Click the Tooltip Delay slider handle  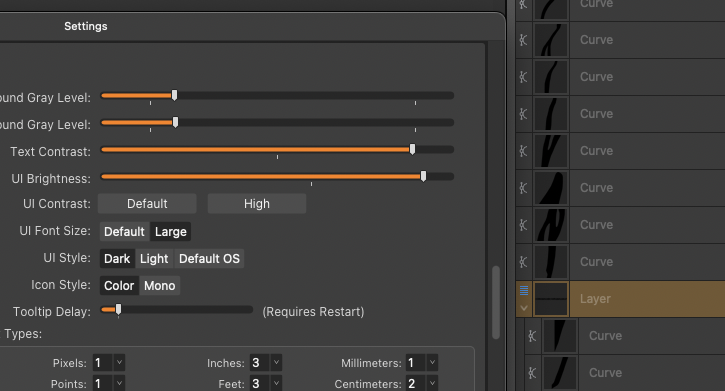(x=118, y=309)
